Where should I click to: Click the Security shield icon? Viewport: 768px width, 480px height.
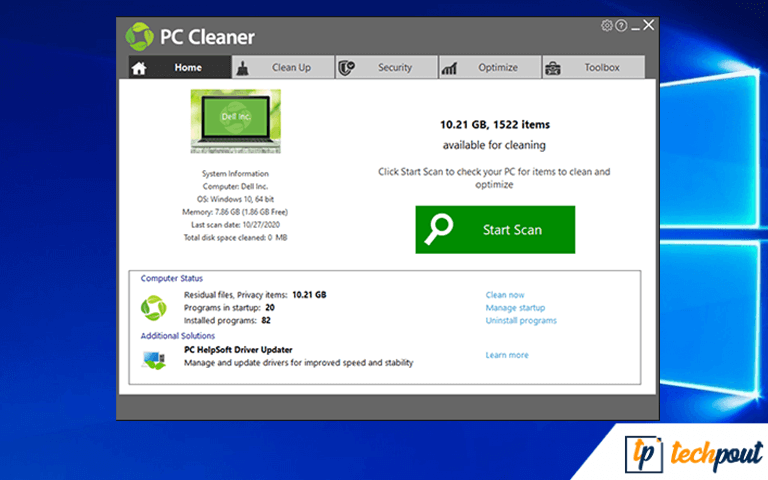(346, 68)
